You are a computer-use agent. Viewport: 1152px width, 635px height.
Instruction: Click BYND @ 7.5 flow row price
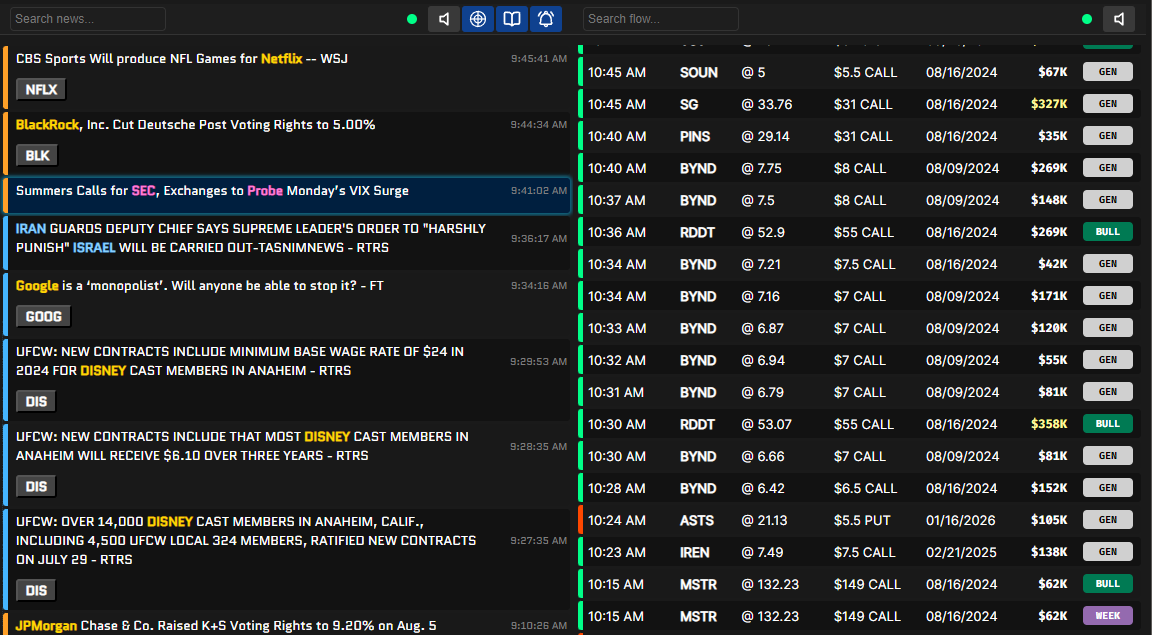[758, 201]
